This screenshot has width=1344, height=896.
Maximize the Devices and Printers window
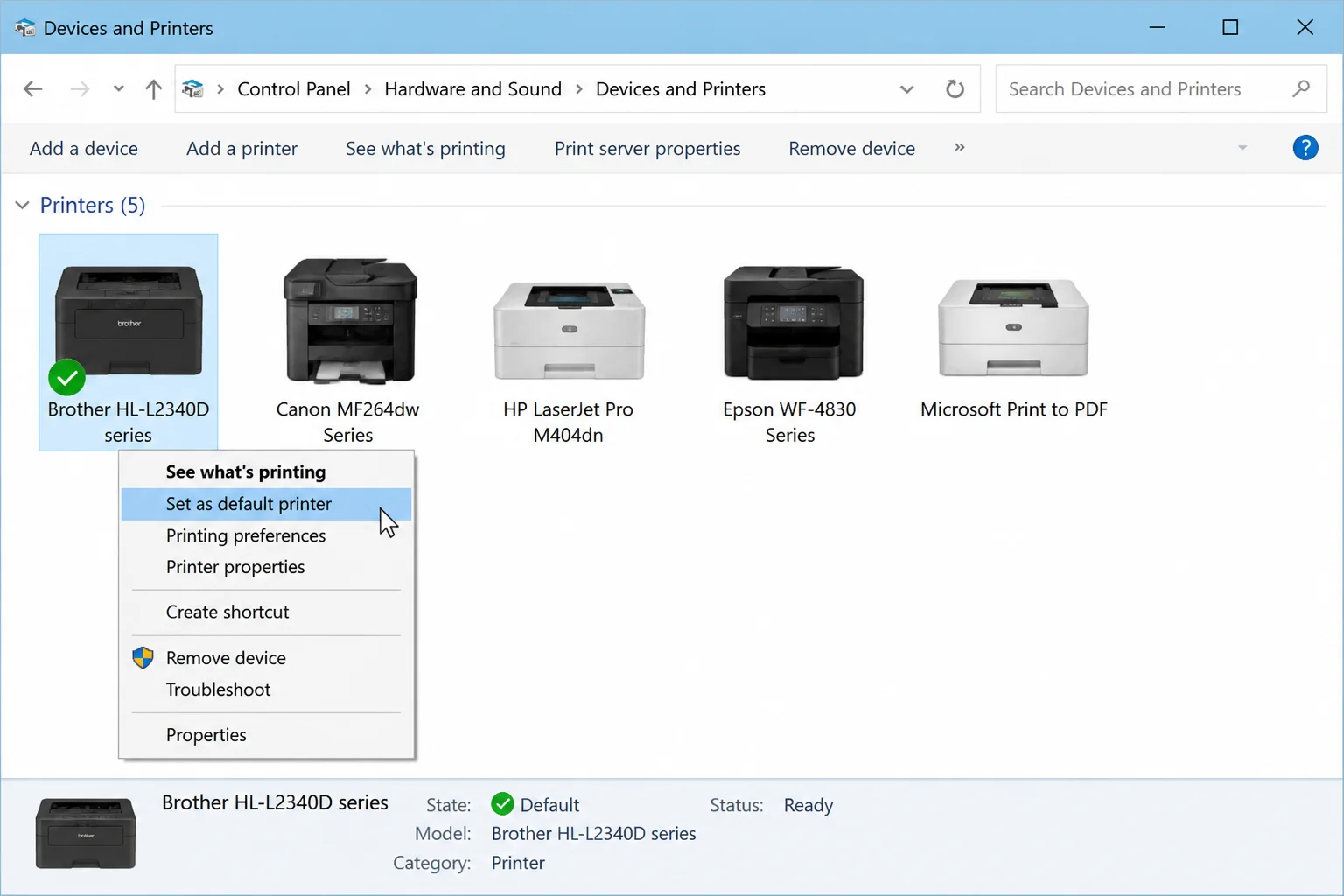point(1230,27)
